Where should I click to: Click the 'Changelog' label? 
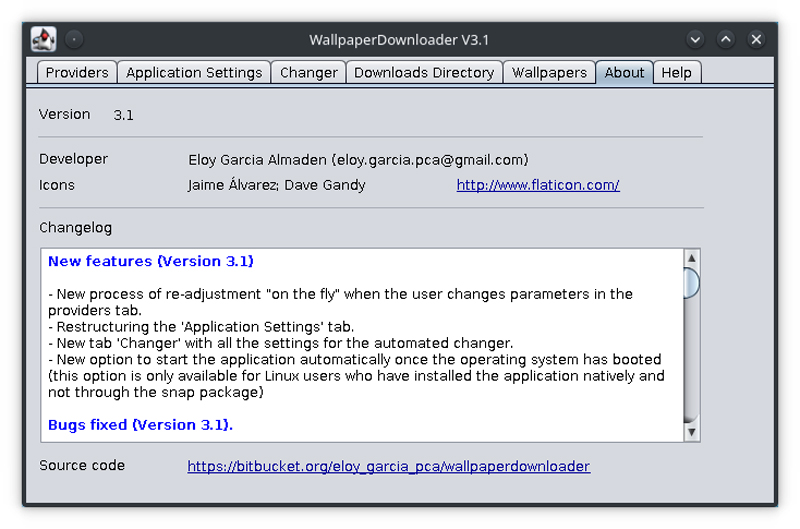click(76, 228)
